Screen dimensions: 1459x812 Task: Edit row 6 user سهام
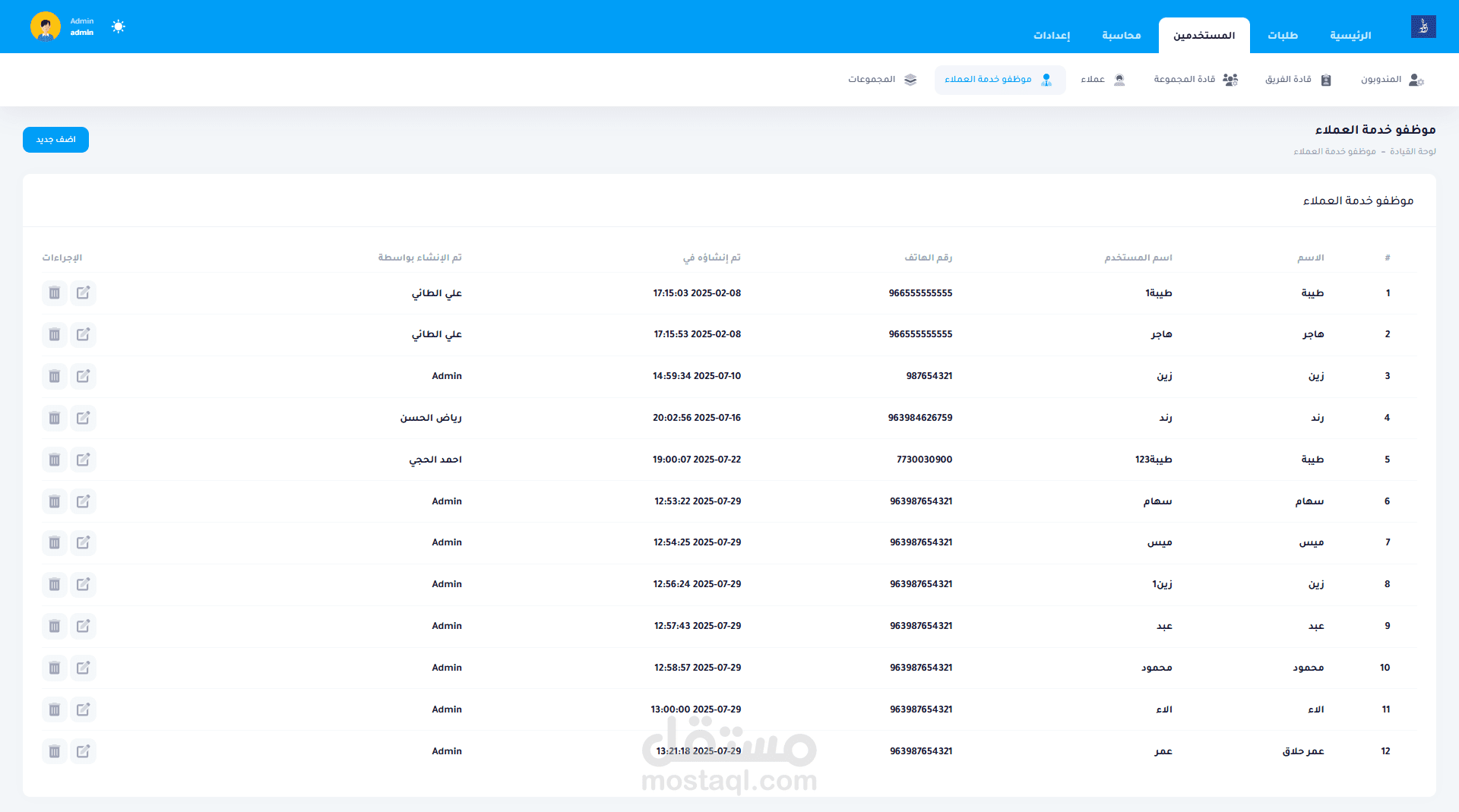coord(83,501)
